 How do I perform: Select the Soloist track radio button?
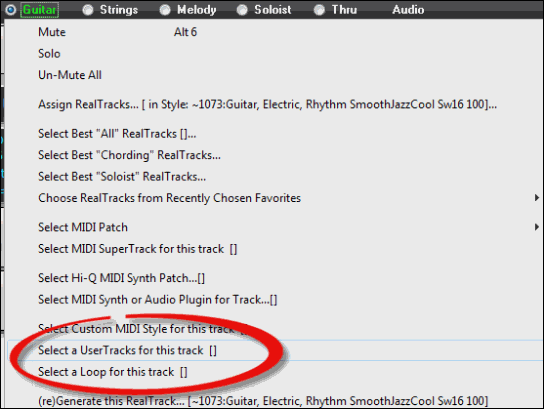point(242,10)
